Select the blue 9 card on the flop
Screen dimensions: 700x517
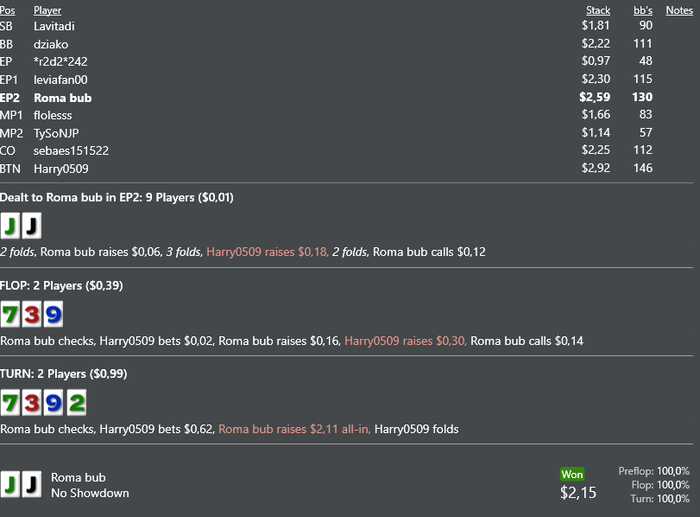click(x=53, y=315)
